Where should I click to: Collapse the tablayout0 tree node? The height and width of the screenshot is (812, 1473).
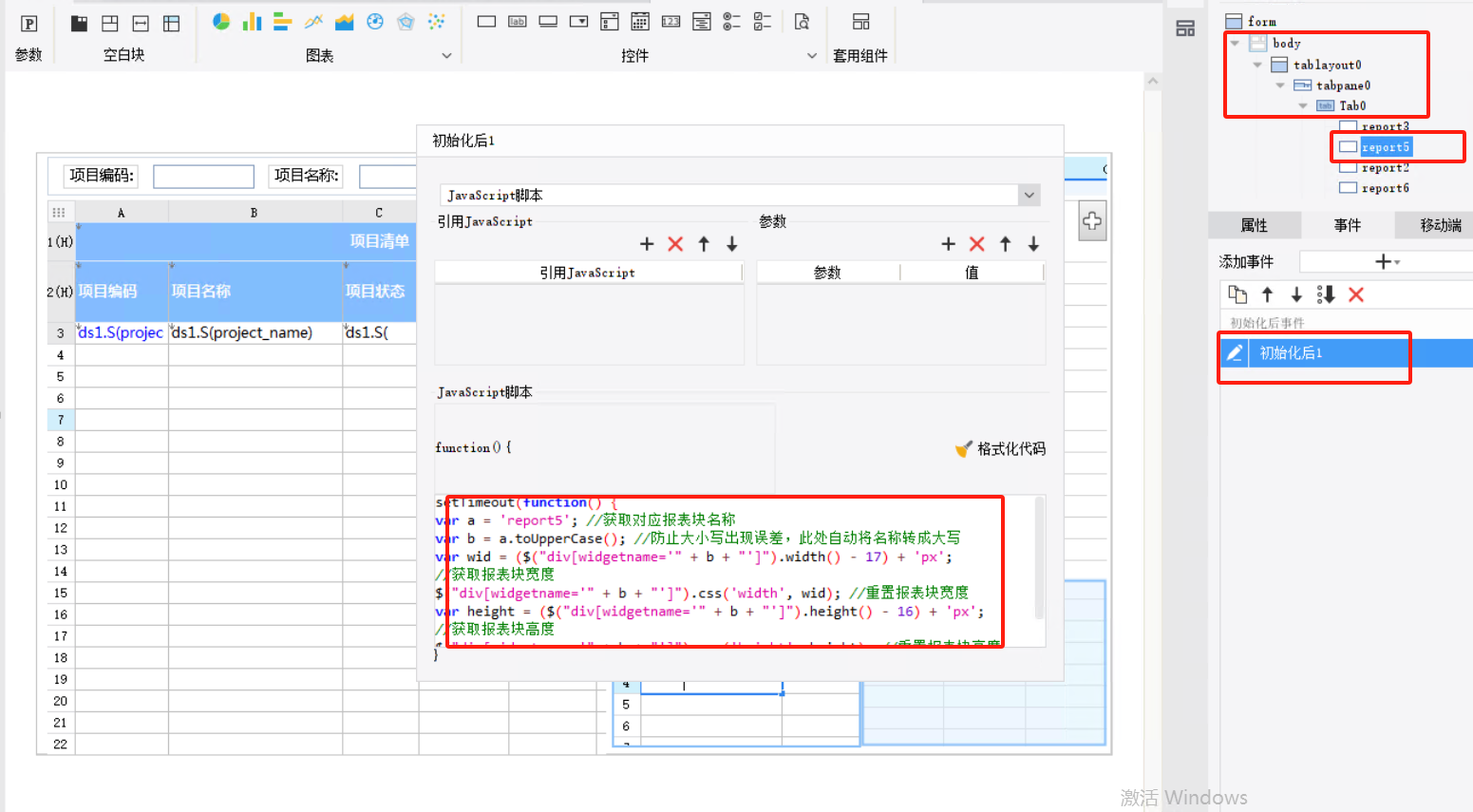[x=1257, y=65]
